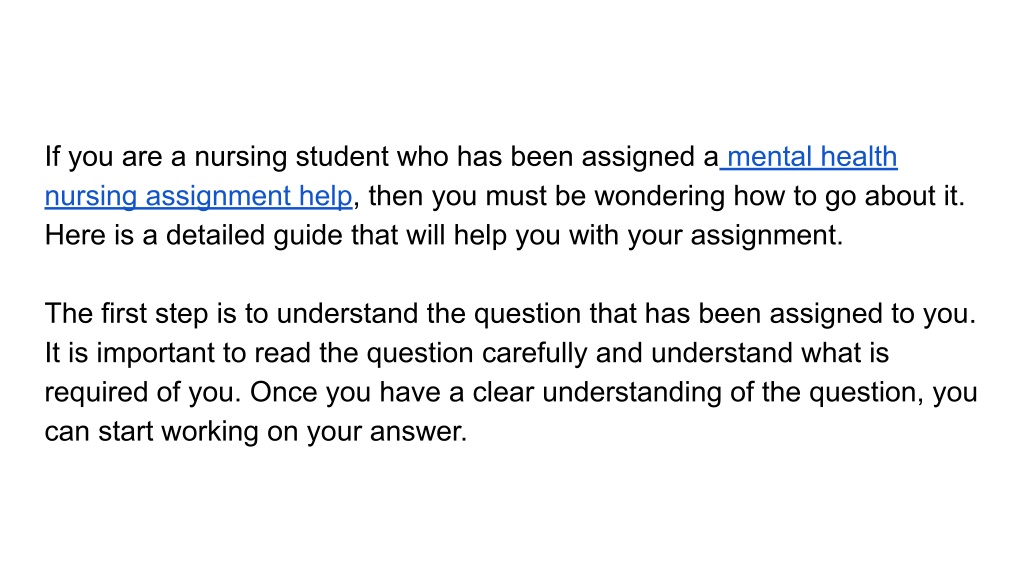Open the 'mental health' hyperlink text
The width and height of the screenshot is (1024, 576).
[x=812, y=157]
